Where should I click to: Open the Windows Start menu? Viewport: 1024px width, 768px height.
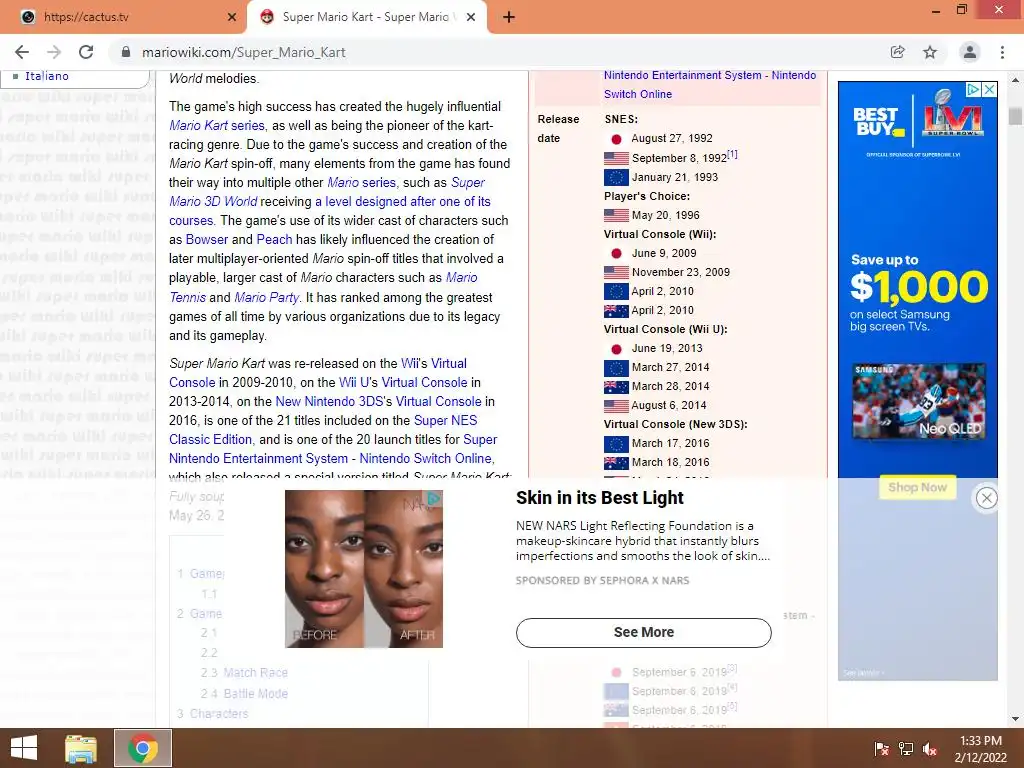(x=24, y=748)
